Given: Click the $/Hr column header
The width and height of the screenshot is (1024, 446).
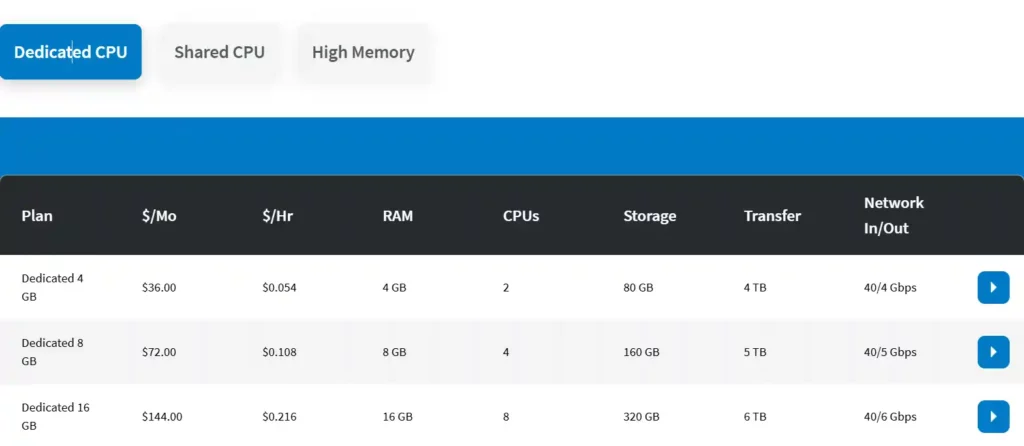Looking at the screenshot, I should point(278,215).
